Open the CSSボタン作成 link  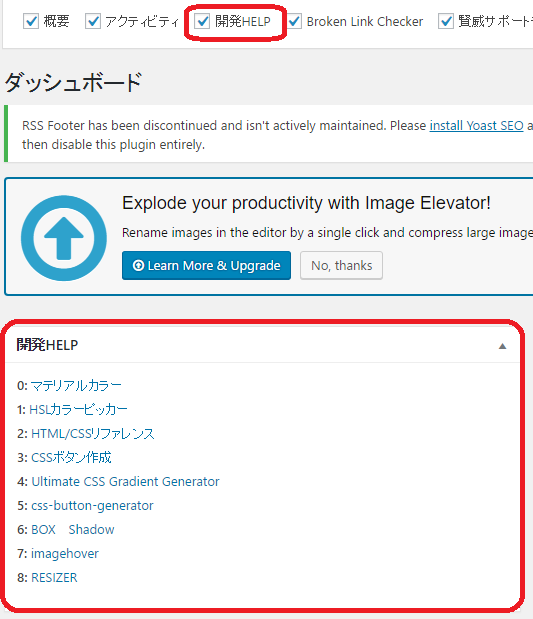71,458
